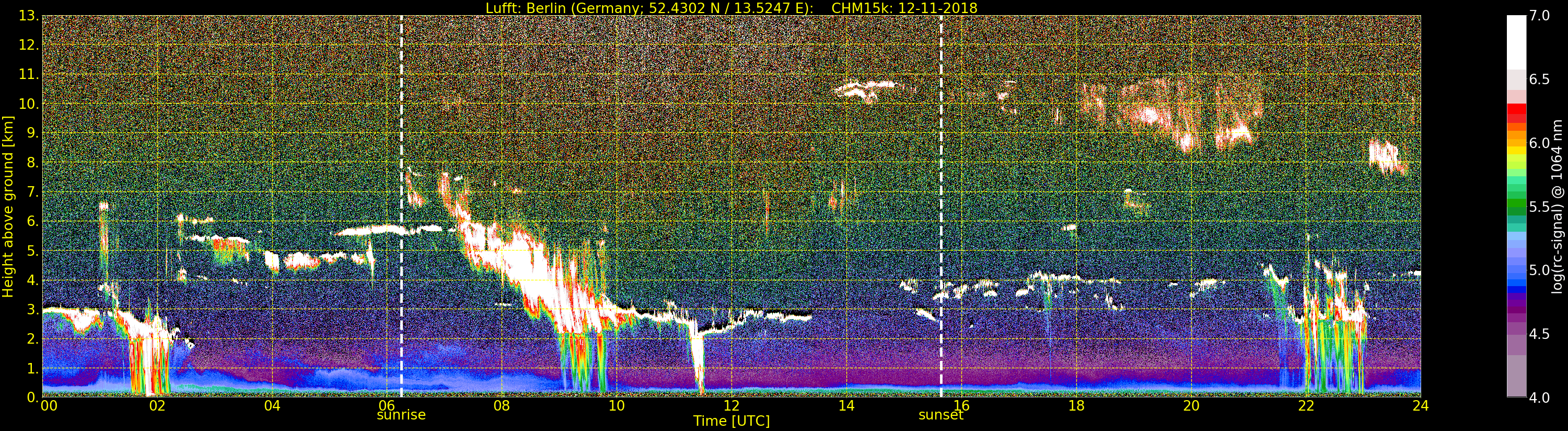This screenshot has height=431, width=1568.
Task: Click the '5.5' colorbar tick label
Action: pyautogui.click(x=1539, y=207)
